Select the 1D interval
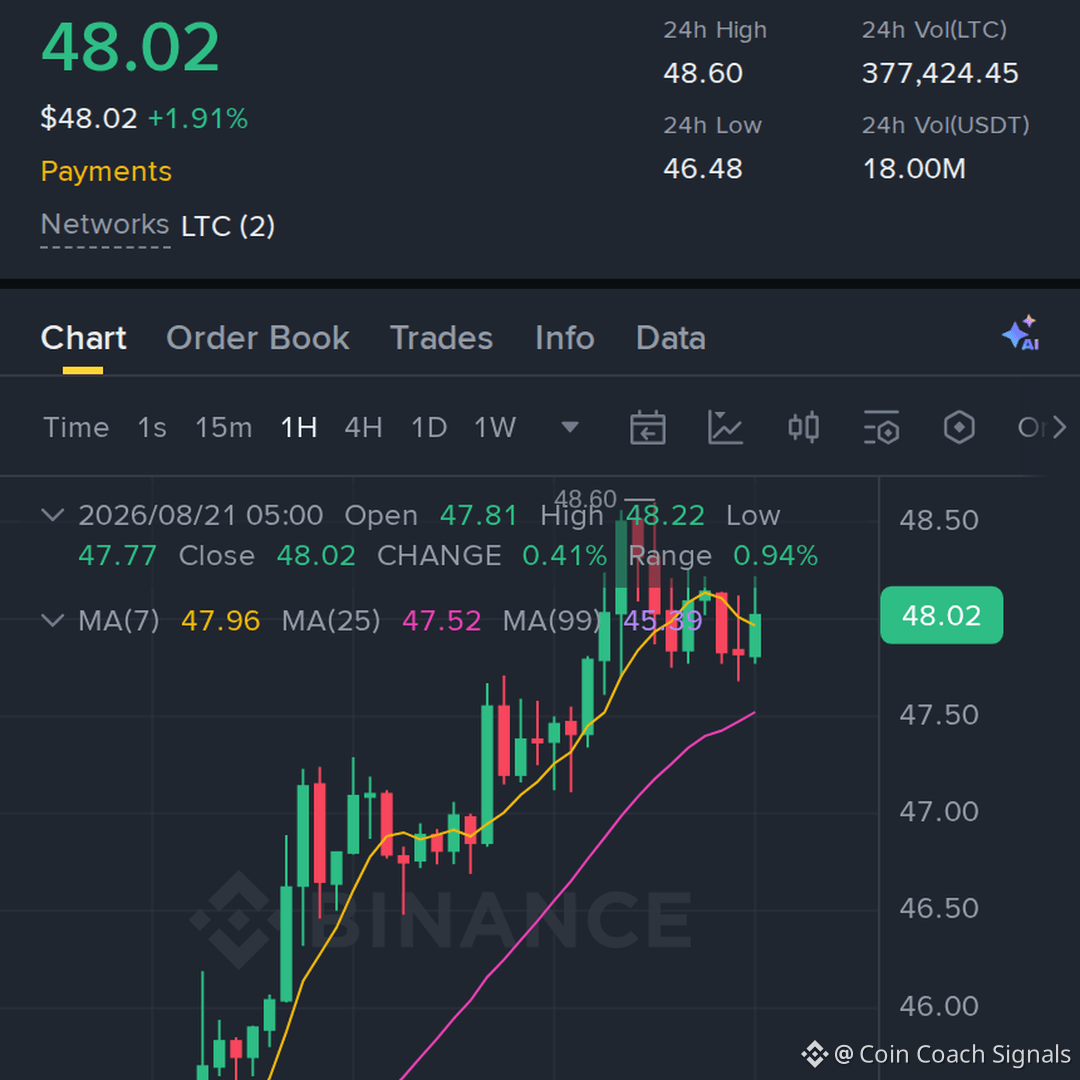This screenshot has height=1080, width=1080. [x=429, y=428]
